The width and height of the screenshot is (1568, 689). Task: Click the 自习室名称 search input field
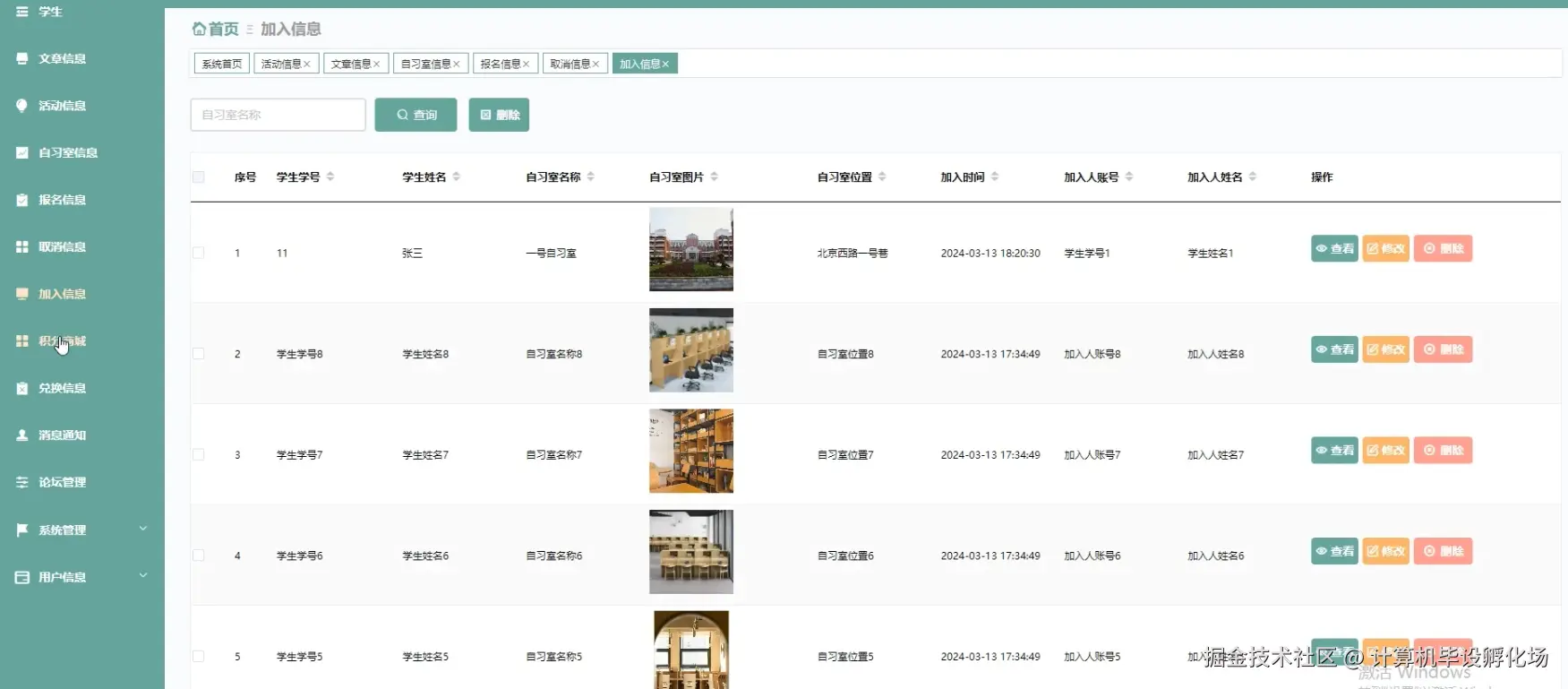coord(278,115)
